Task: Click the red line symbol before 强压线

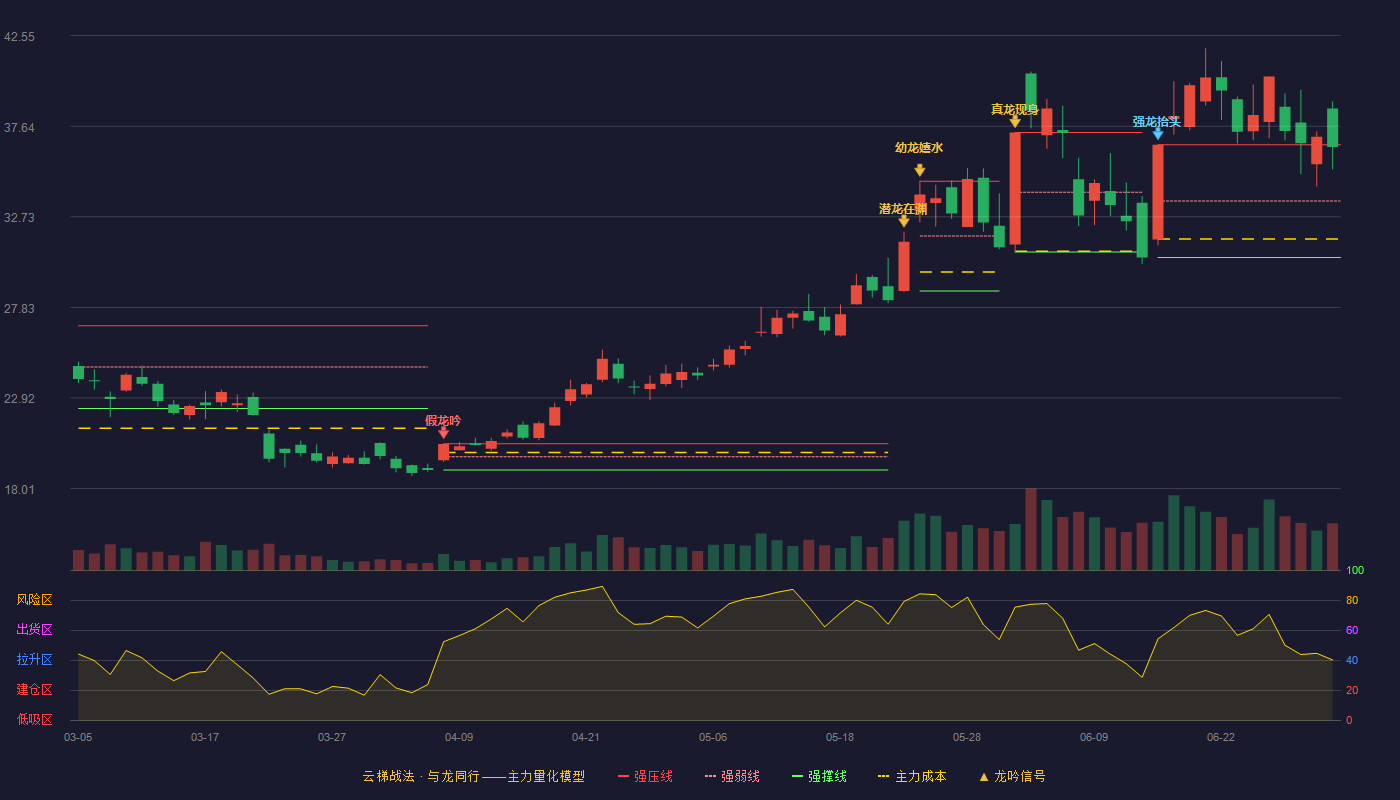Action: point(623,776)
